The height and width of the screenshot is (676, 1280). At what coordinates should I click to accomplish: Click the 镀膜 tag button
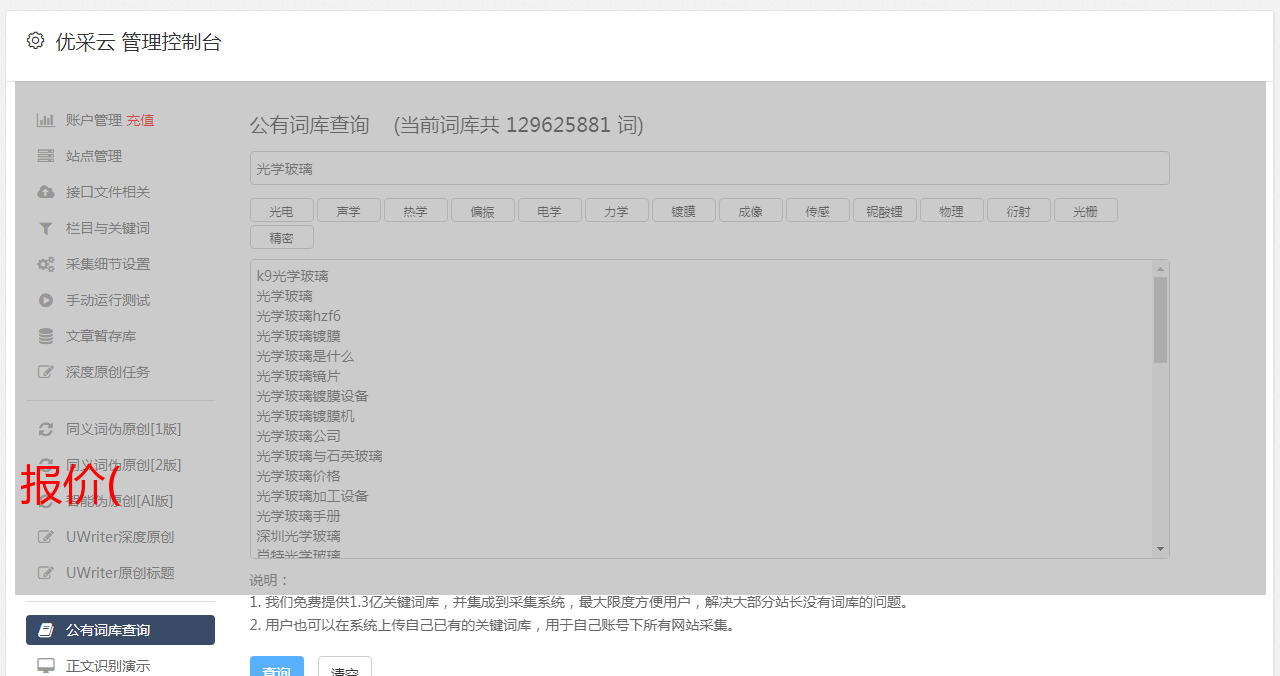point(683,210)
